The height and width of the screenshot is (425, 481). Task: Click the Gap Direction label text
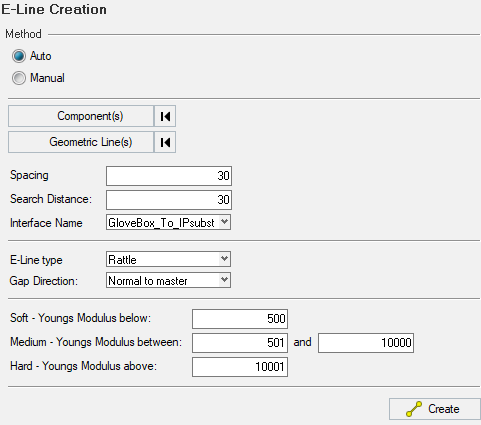coord(43,281)
